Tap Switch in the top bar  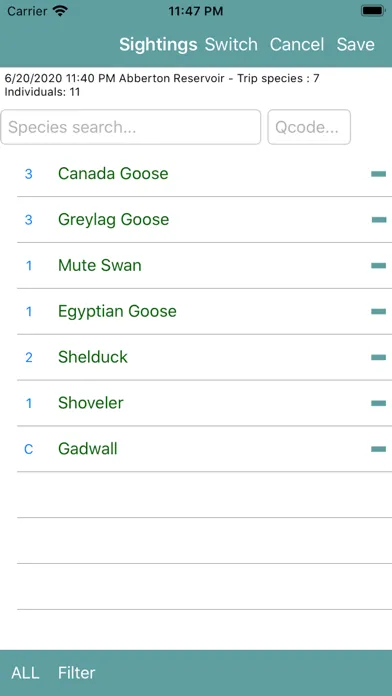click(x=231, y=44)
